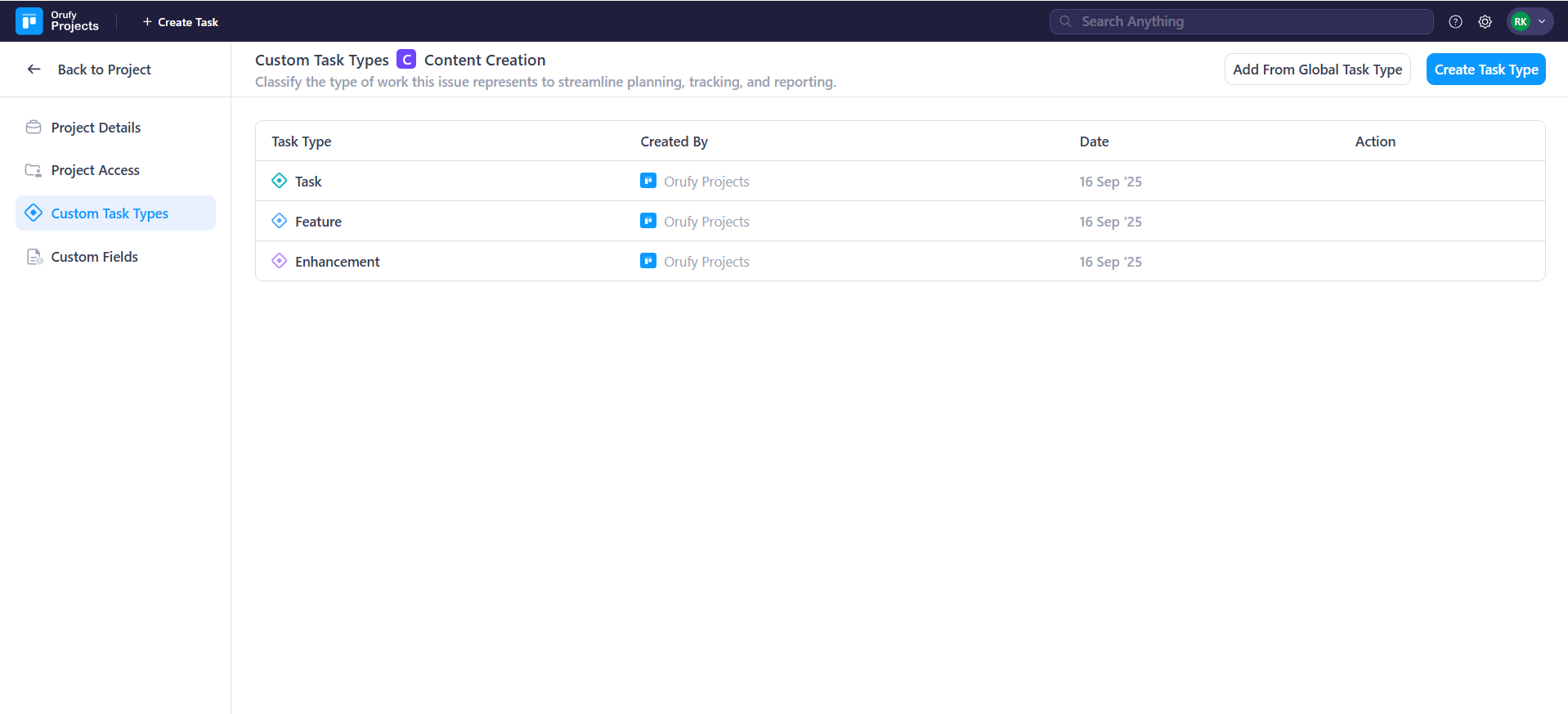Click the Back to Project link
This screenshot has width=1568, height=714.
tap(104, 70)
